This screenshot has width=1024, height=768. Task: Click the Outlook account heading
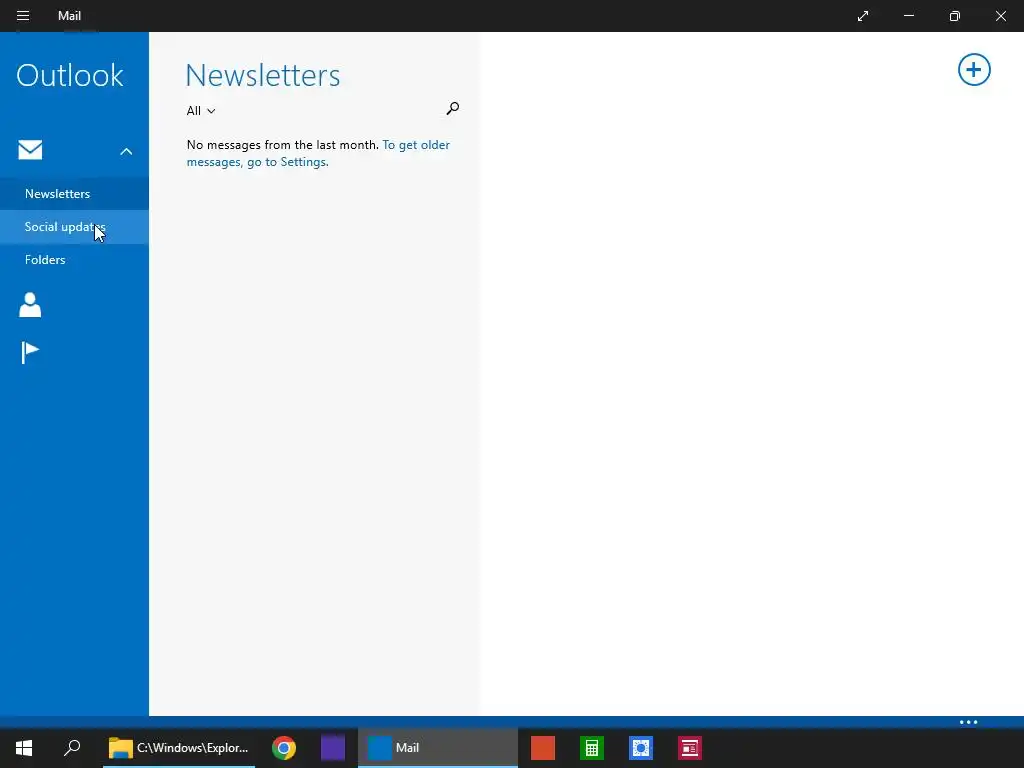(x=70, y=75)
